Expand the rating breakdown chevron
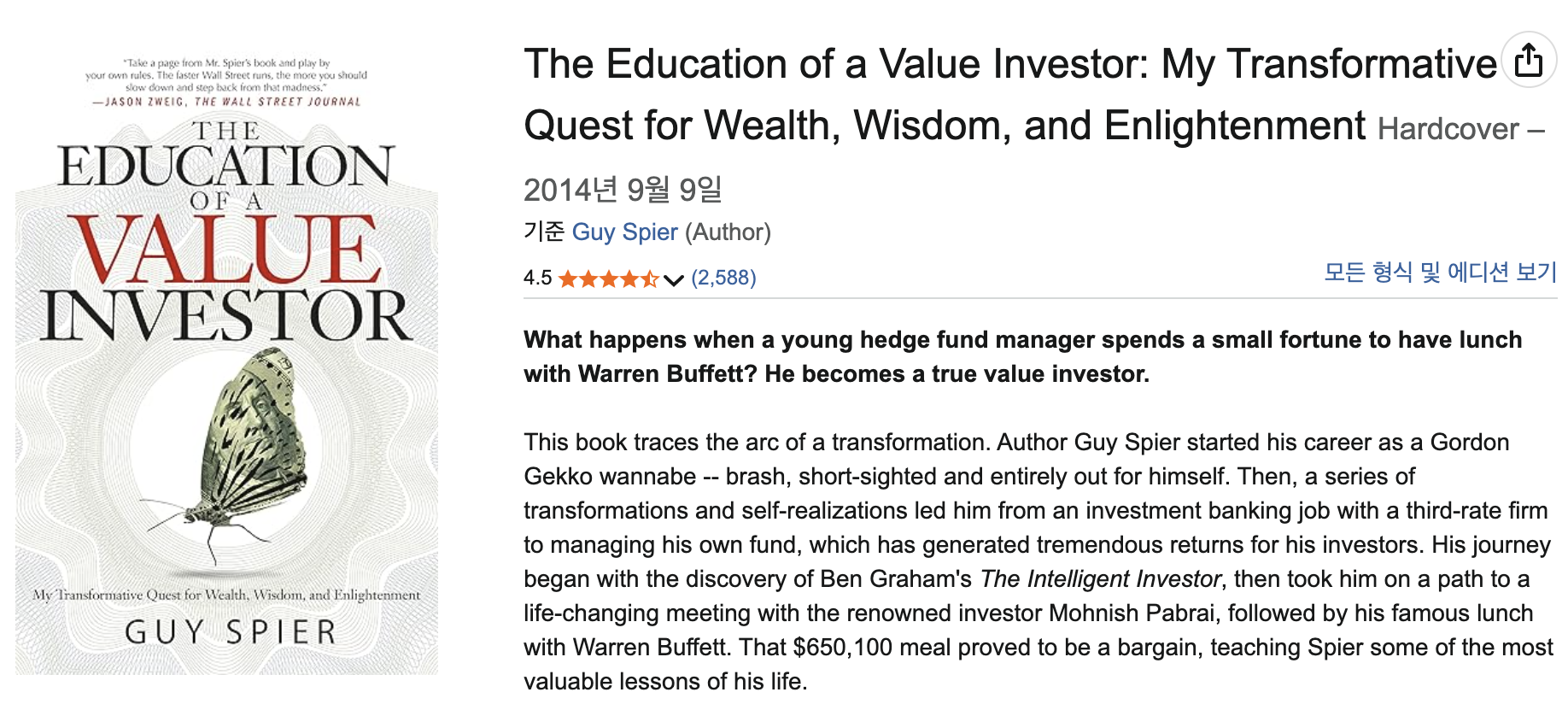The width and height of the screenshot is (1568, 704). pos(673,279)
